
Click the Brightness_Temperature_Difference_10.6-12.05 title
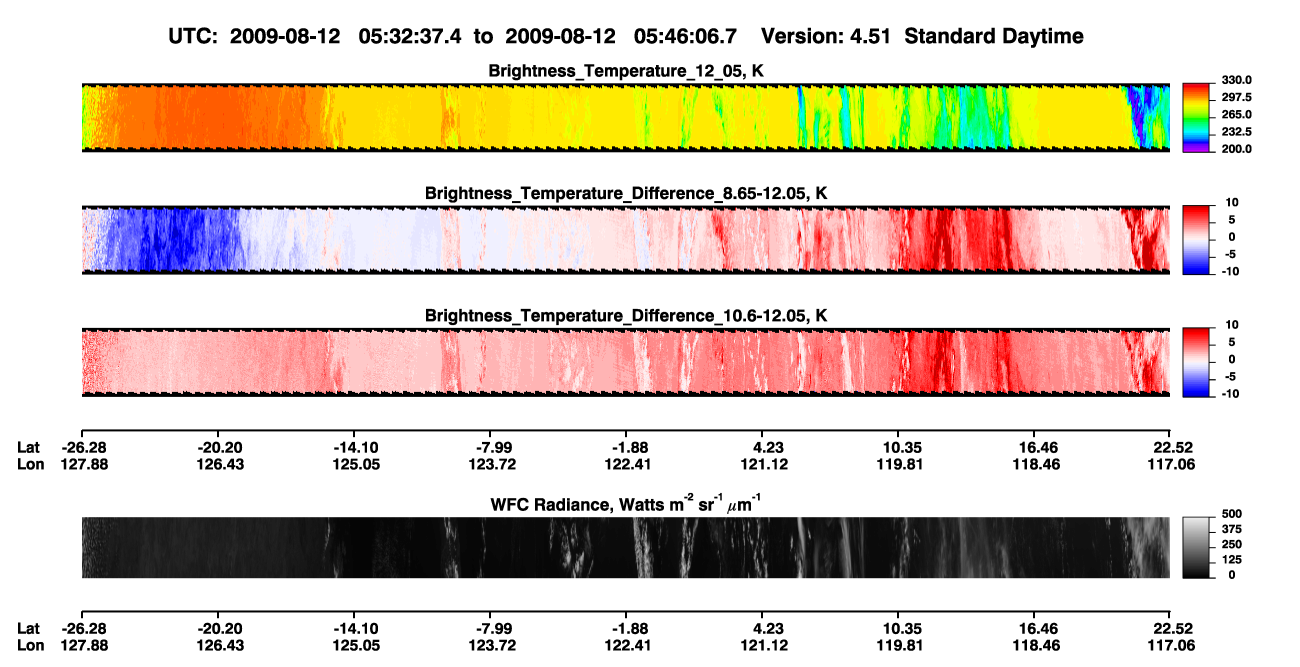pyautogui.click(x=626, y=315)
